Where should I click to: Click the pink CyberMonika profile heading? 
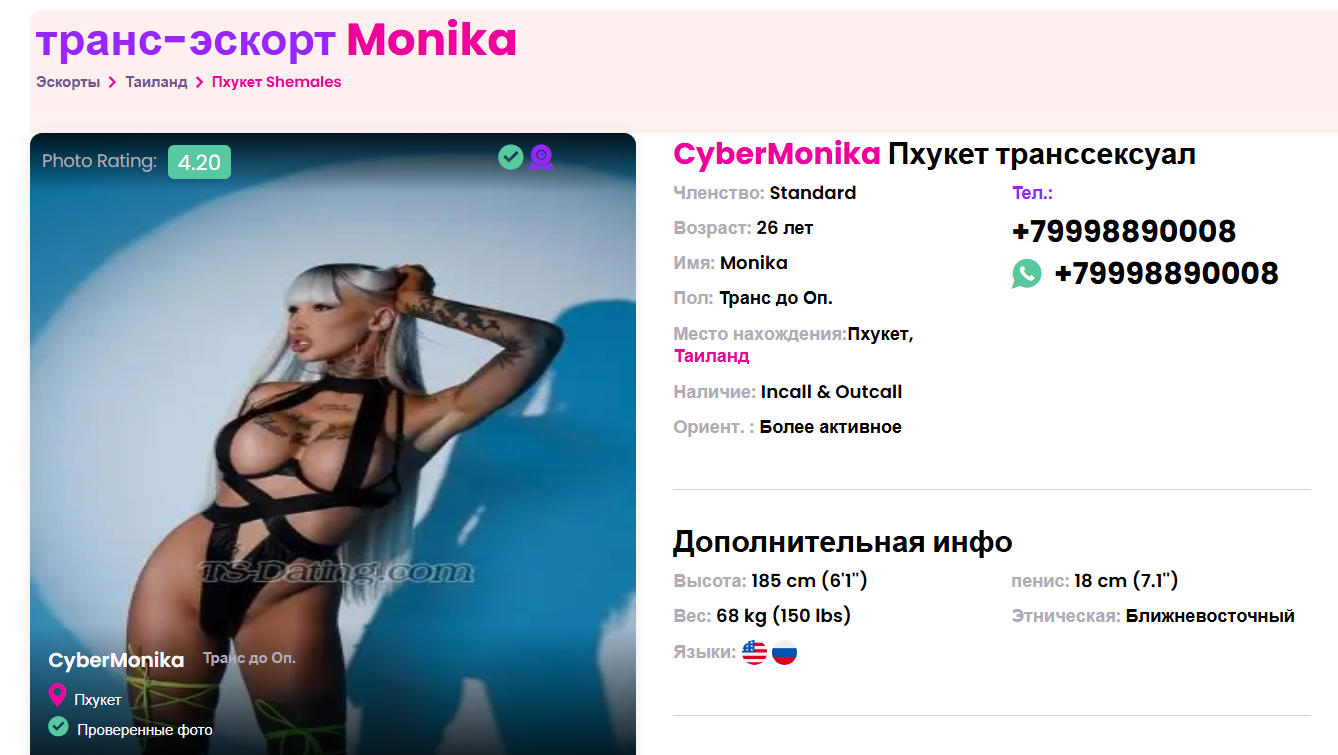pyautogui.click(x=777, y=154)
